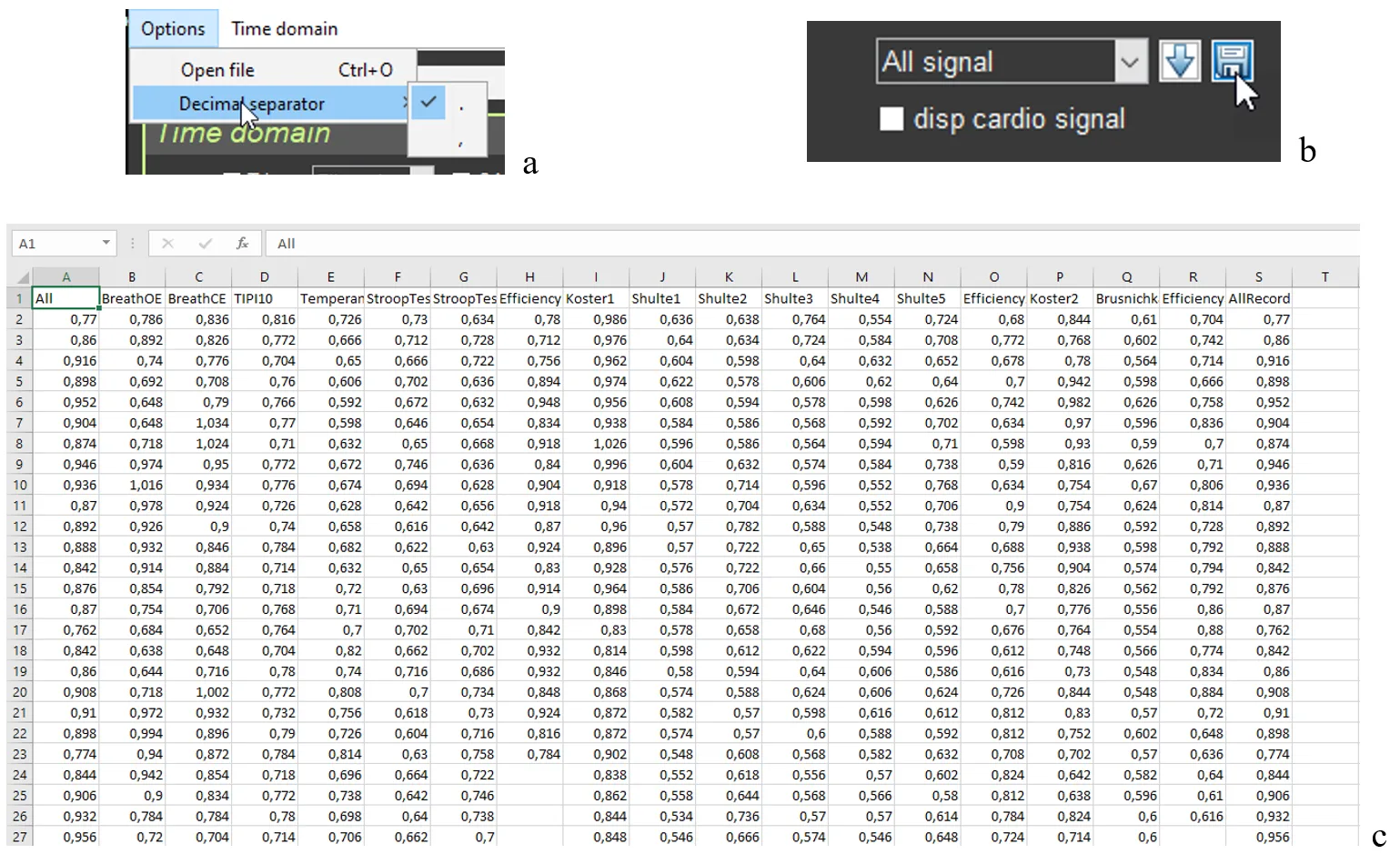Click the formula bar Enter checkmark icon

click(x=205, y=244)
